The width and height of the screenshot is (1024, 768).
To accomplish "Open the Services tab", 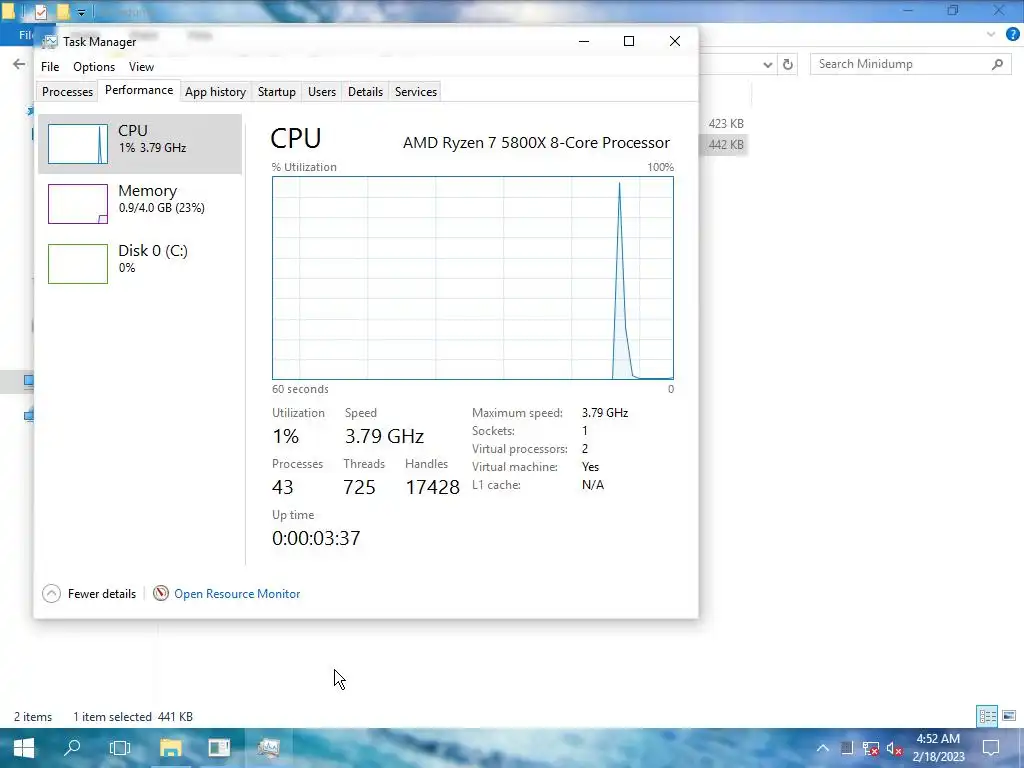I will 415,92.
